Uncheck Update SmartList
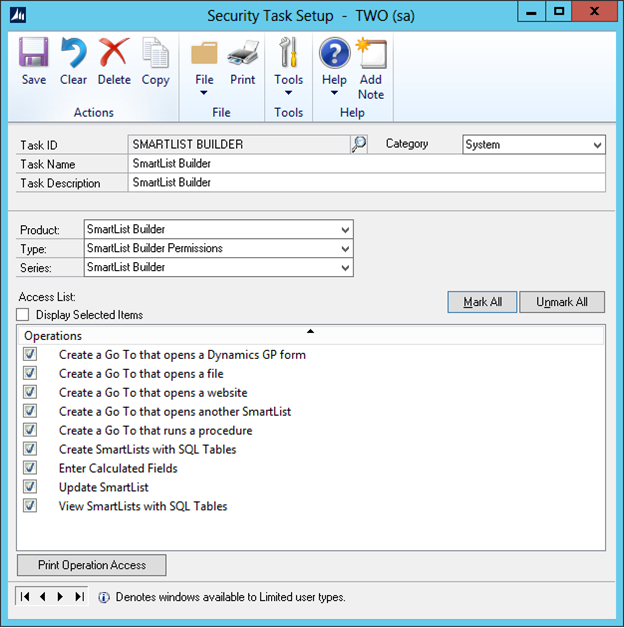This screenshot has width=624, height=628. tap(30, 487)
